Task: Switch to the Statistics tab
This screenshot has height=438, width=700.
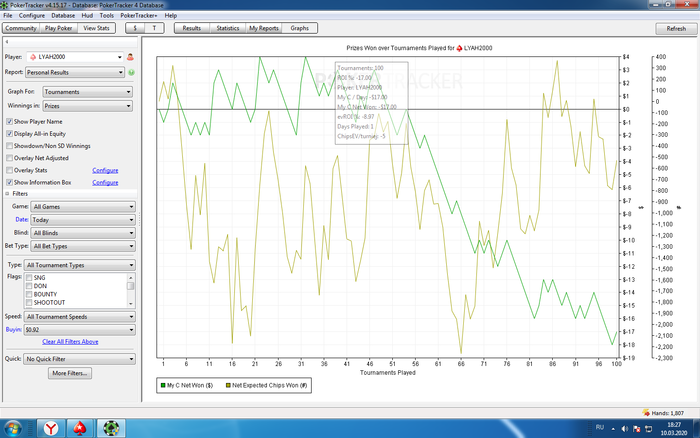Action: [x=228, y=28]
